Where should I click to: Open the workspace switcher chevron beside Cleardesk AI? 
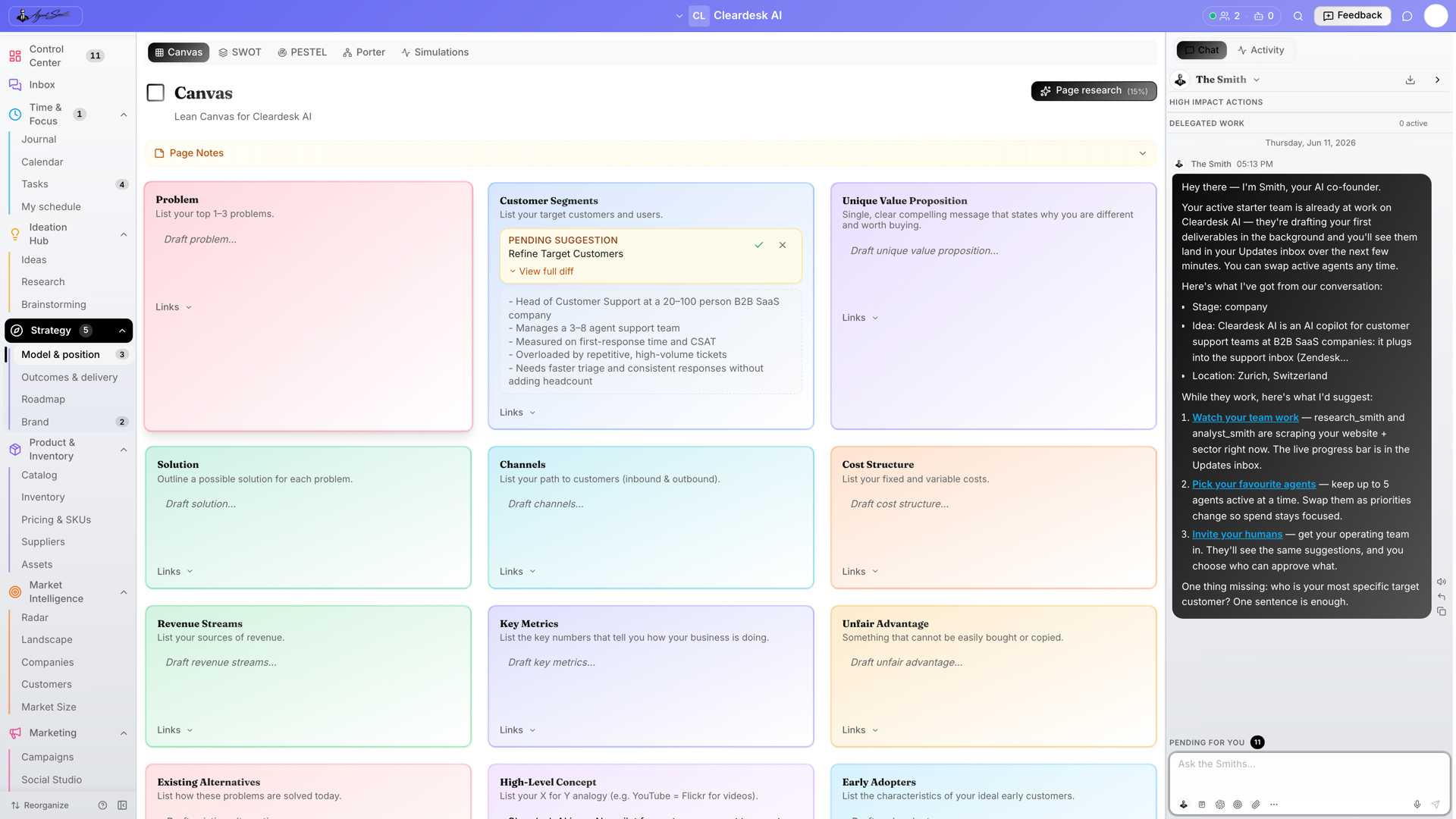click(x=679, y=16)
